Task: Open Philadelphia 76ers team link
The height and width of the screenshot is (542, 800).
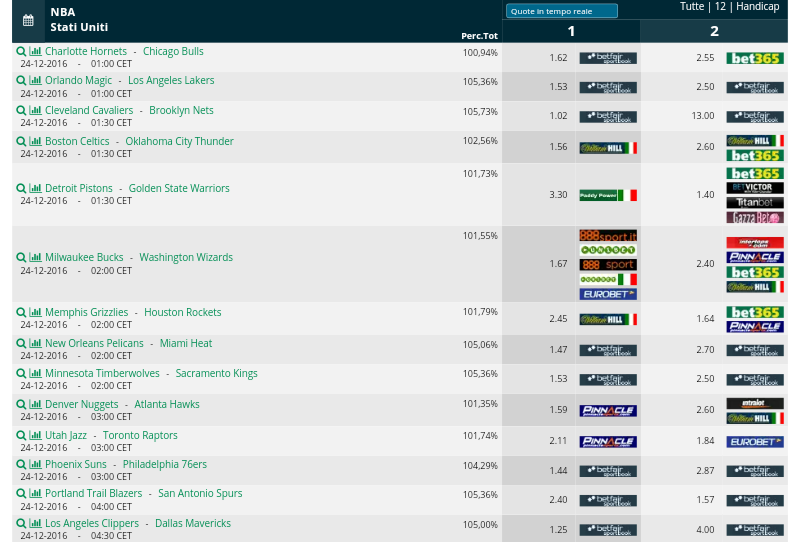Action: (x=165, y=464)
